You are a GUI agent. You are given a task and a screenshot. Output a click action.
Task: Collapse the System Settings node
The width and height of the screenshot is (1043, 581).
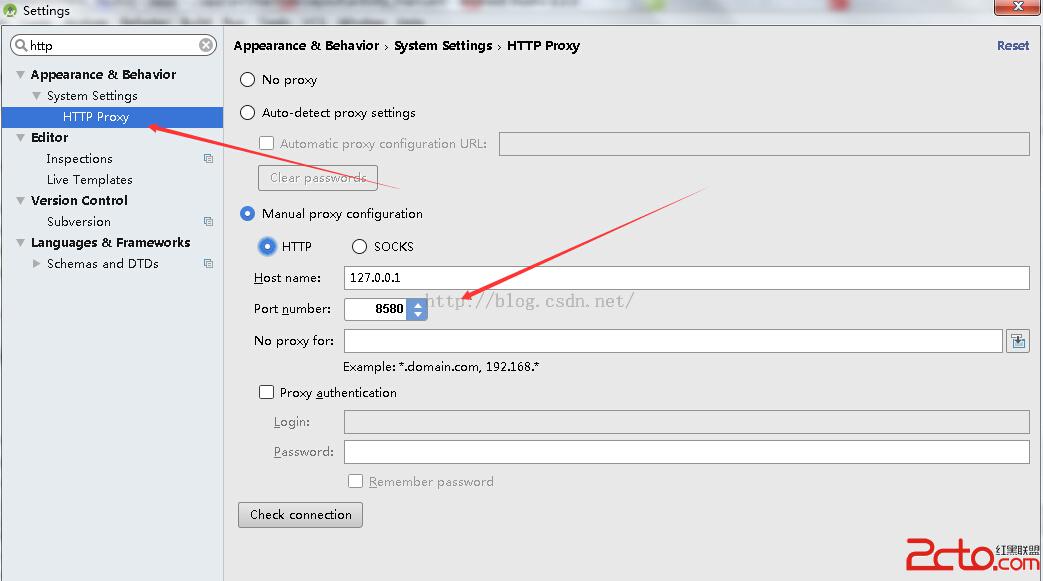37,96
